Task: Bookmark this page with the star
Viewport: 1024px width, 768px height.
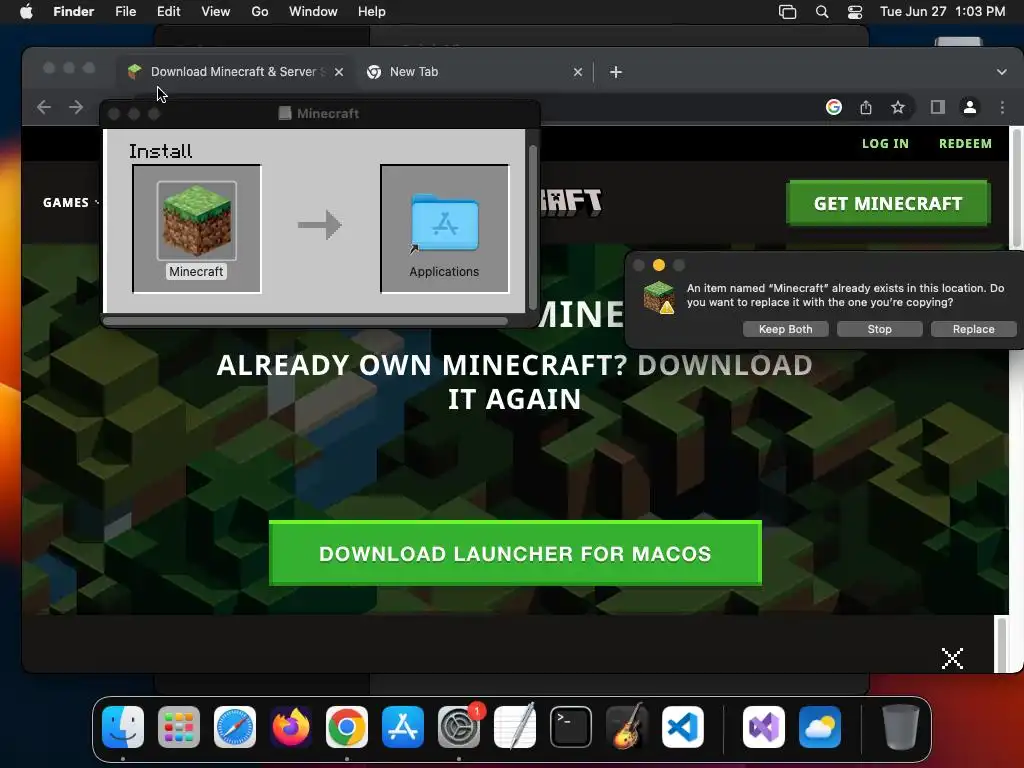Action: (898, 107)
